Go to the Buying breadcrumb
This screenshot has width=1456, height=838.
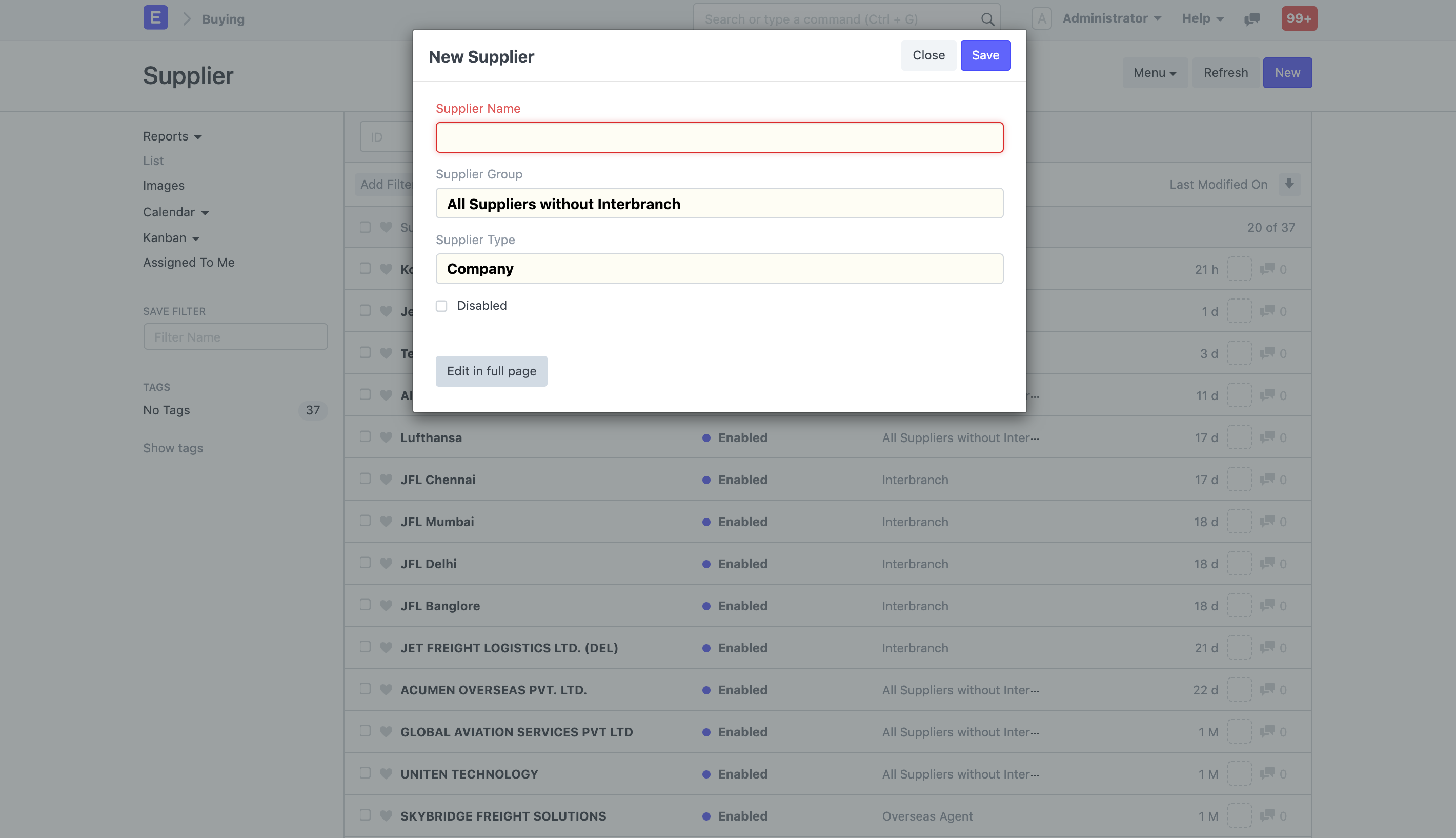[x=223, y=19]
